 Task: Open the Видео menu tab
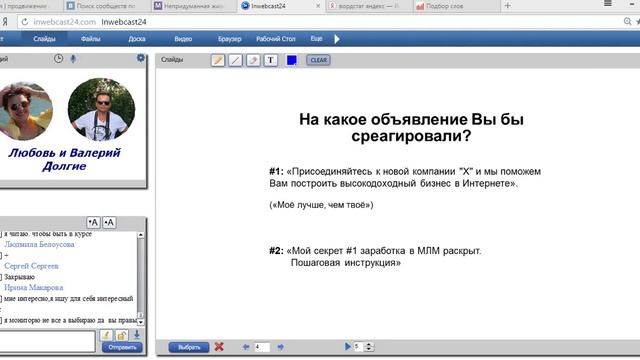click(x=183, y=39)
